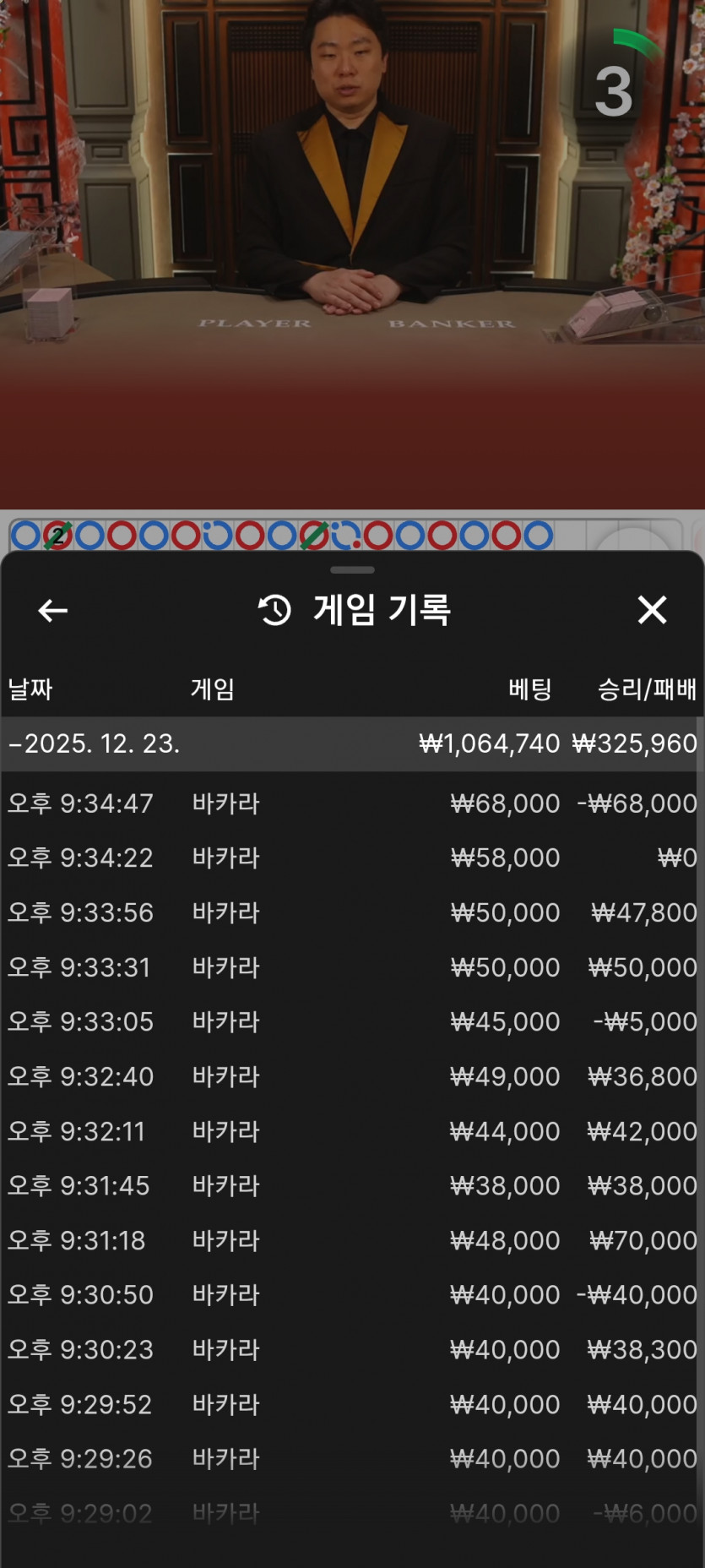
Task: Tap the countdown timer showing 3
Action: coord(614,90)
